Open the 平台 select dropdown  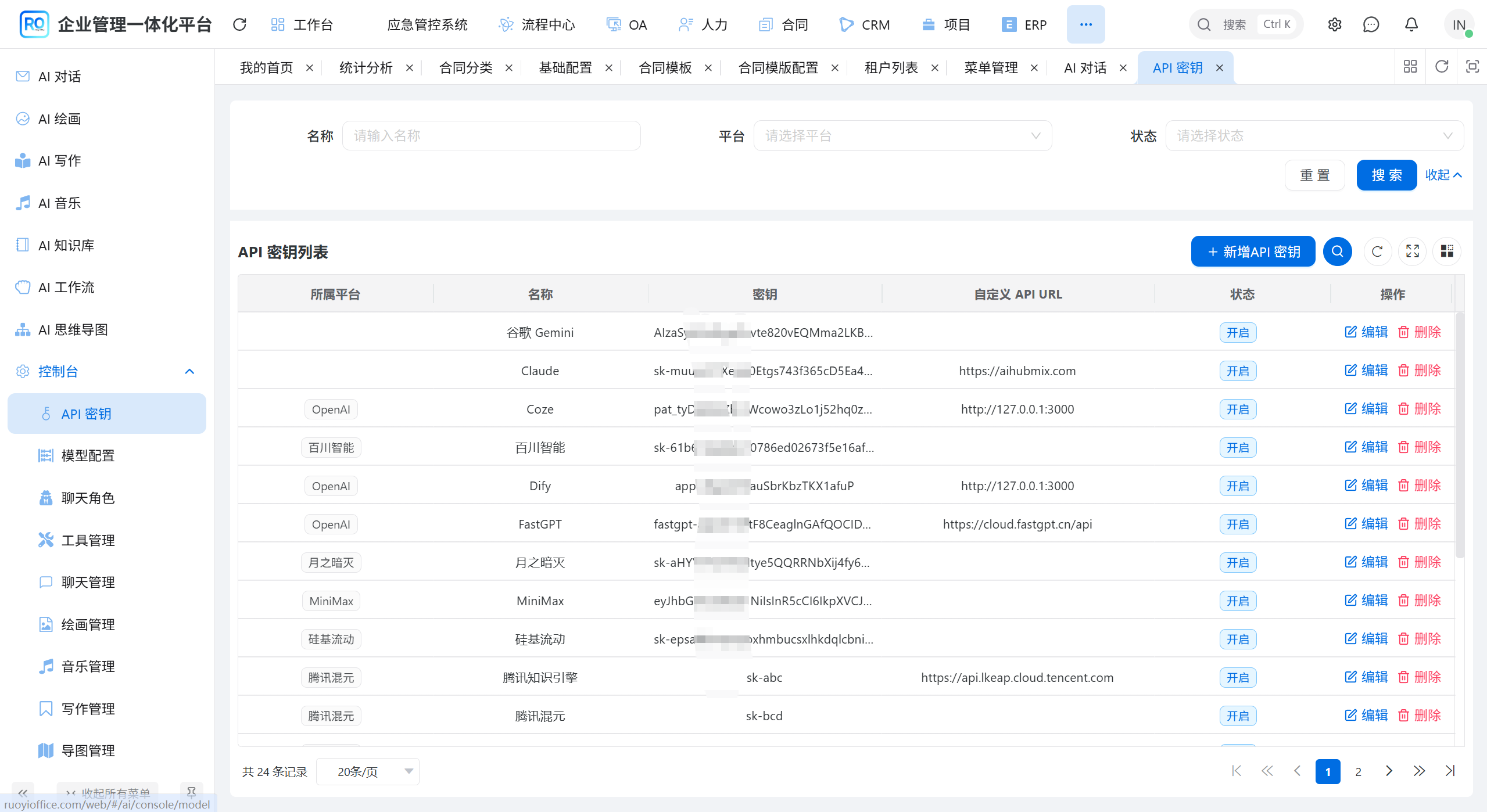(x=902, y=136)
